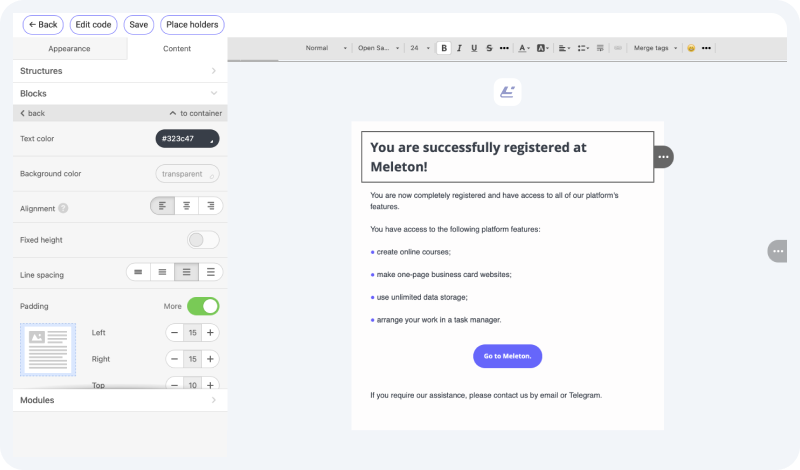This screenshot has height=470, width=800.
Task: Open the #323c47 text color picker
Action: click(x=187, y=139)
